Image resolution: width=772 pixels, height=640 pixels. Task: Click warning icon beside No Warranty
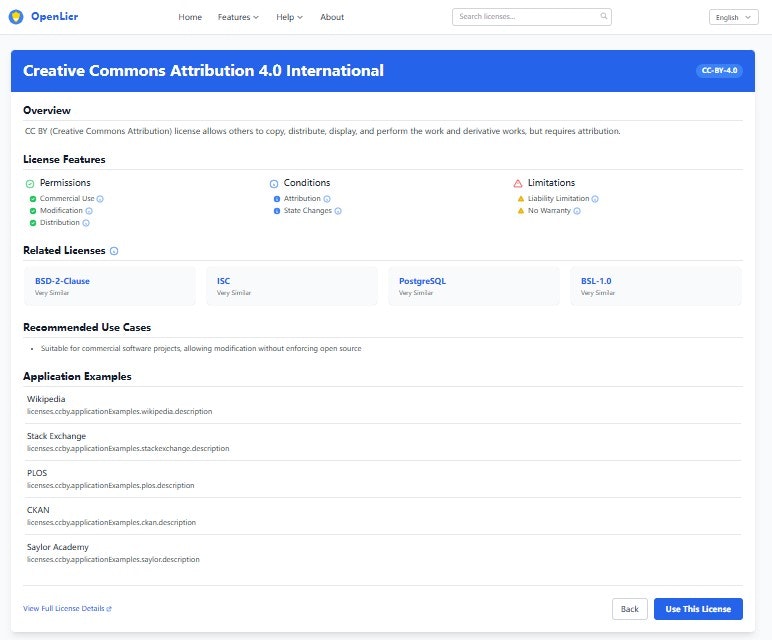click(520, 211)
